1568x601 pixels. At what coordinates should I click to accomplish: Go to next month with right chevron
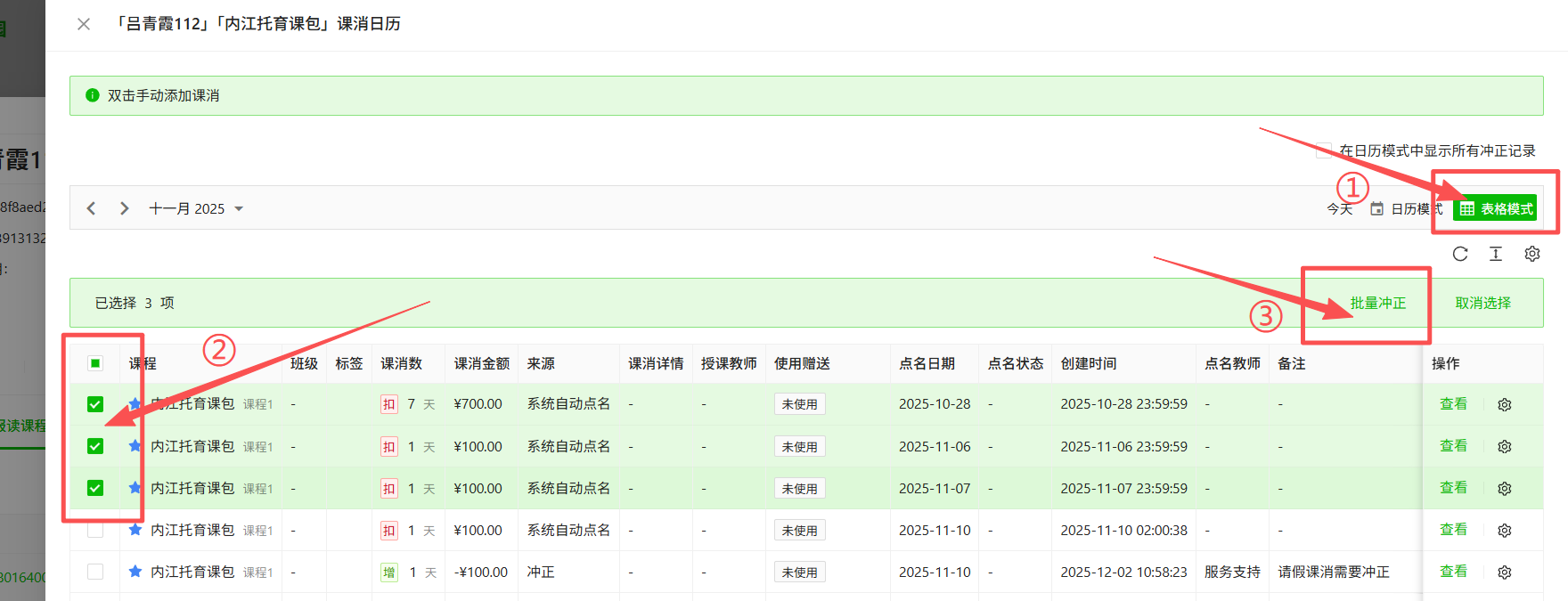[124, 208]
